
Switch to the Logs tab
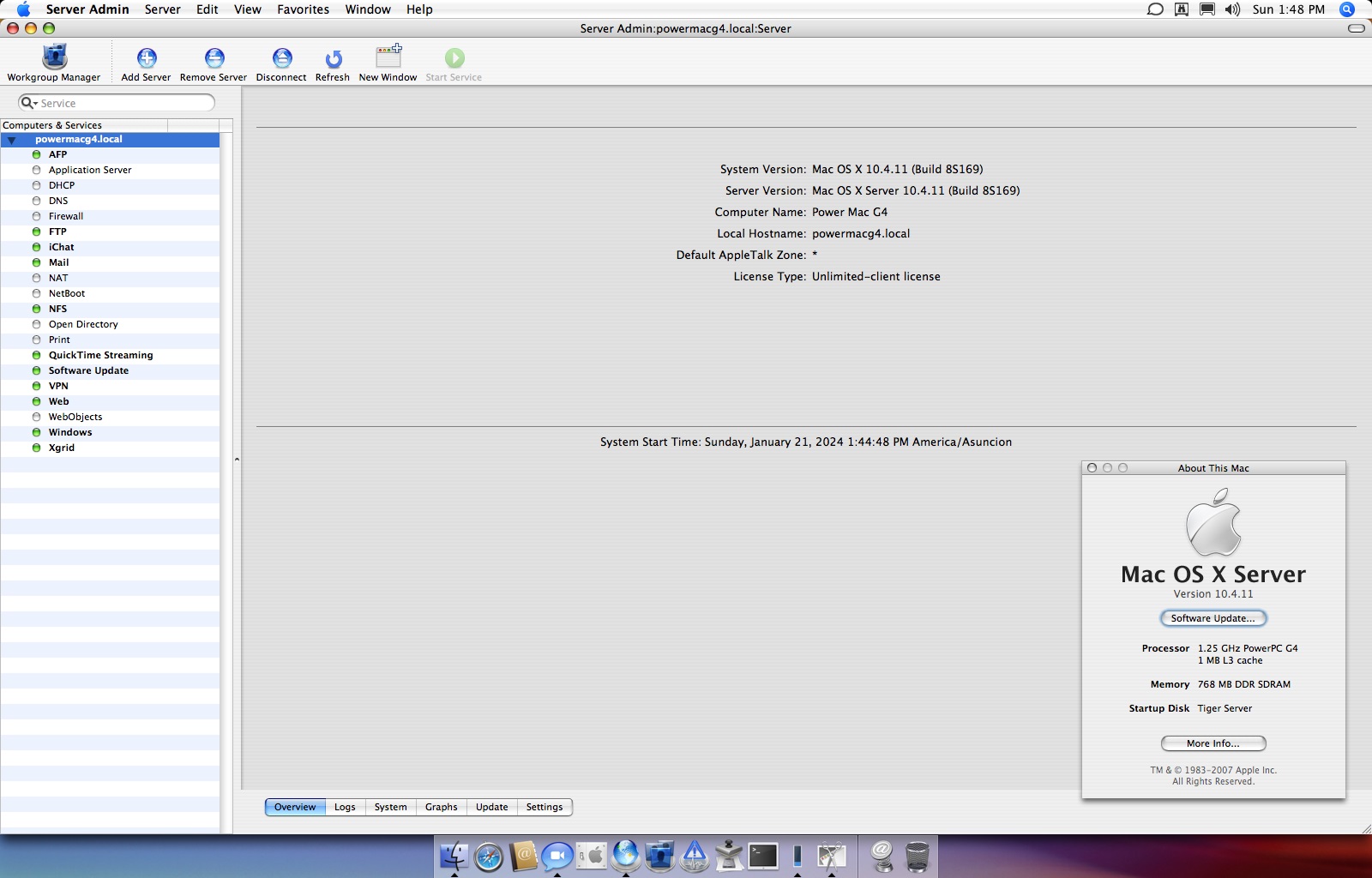[345, 807]
